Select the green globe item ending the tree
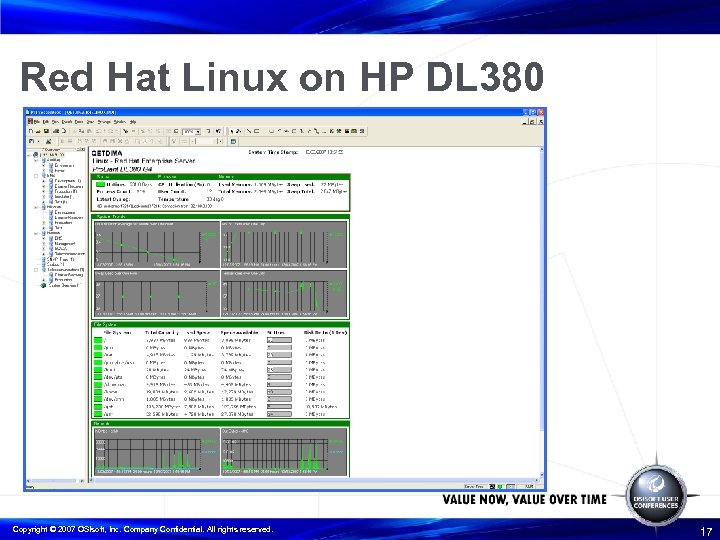This screenshot has height=540, width=720. [x=61, y=285]
